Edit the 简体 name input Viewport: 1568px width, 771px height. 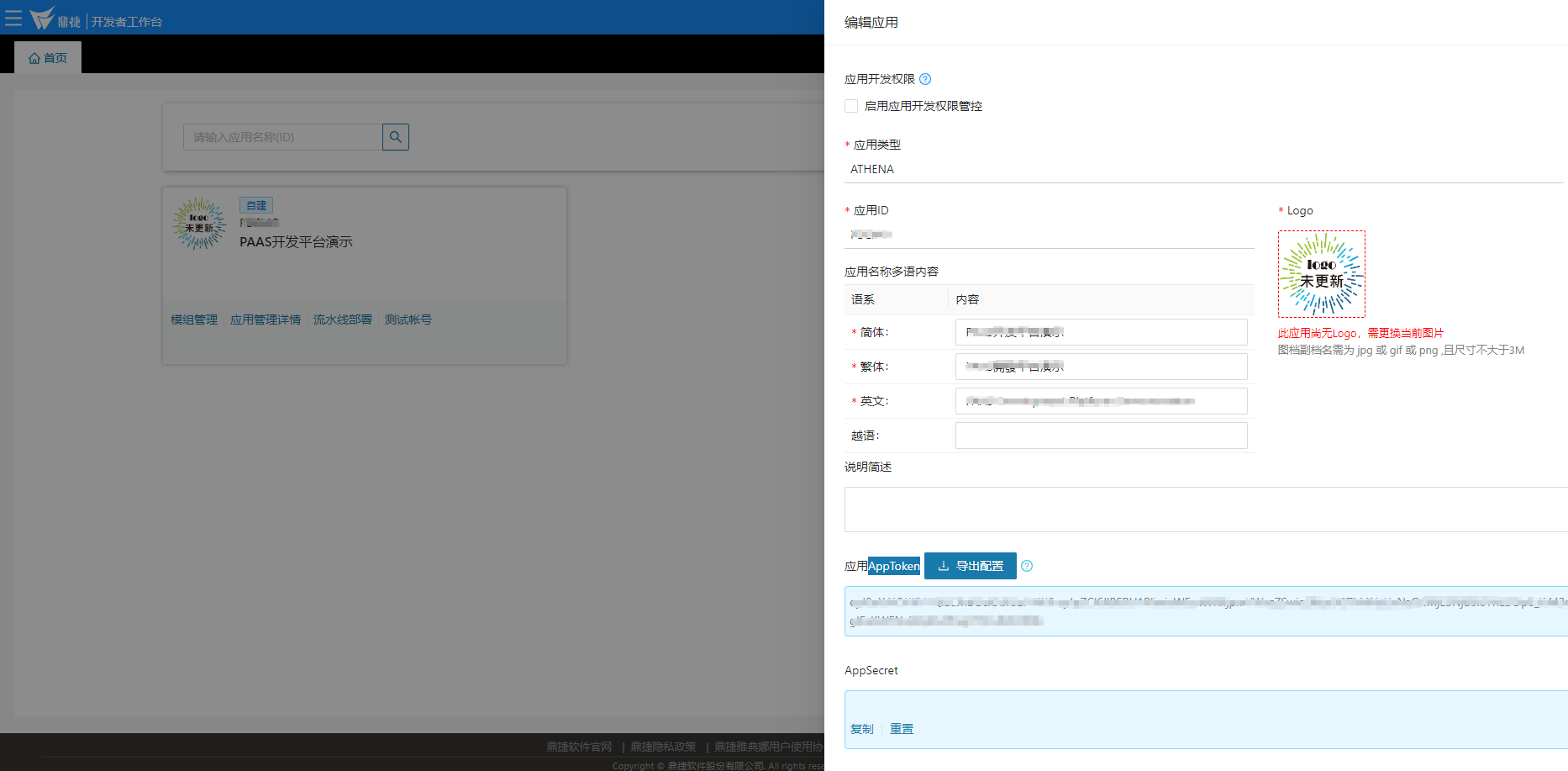[x=1101, y=332]
